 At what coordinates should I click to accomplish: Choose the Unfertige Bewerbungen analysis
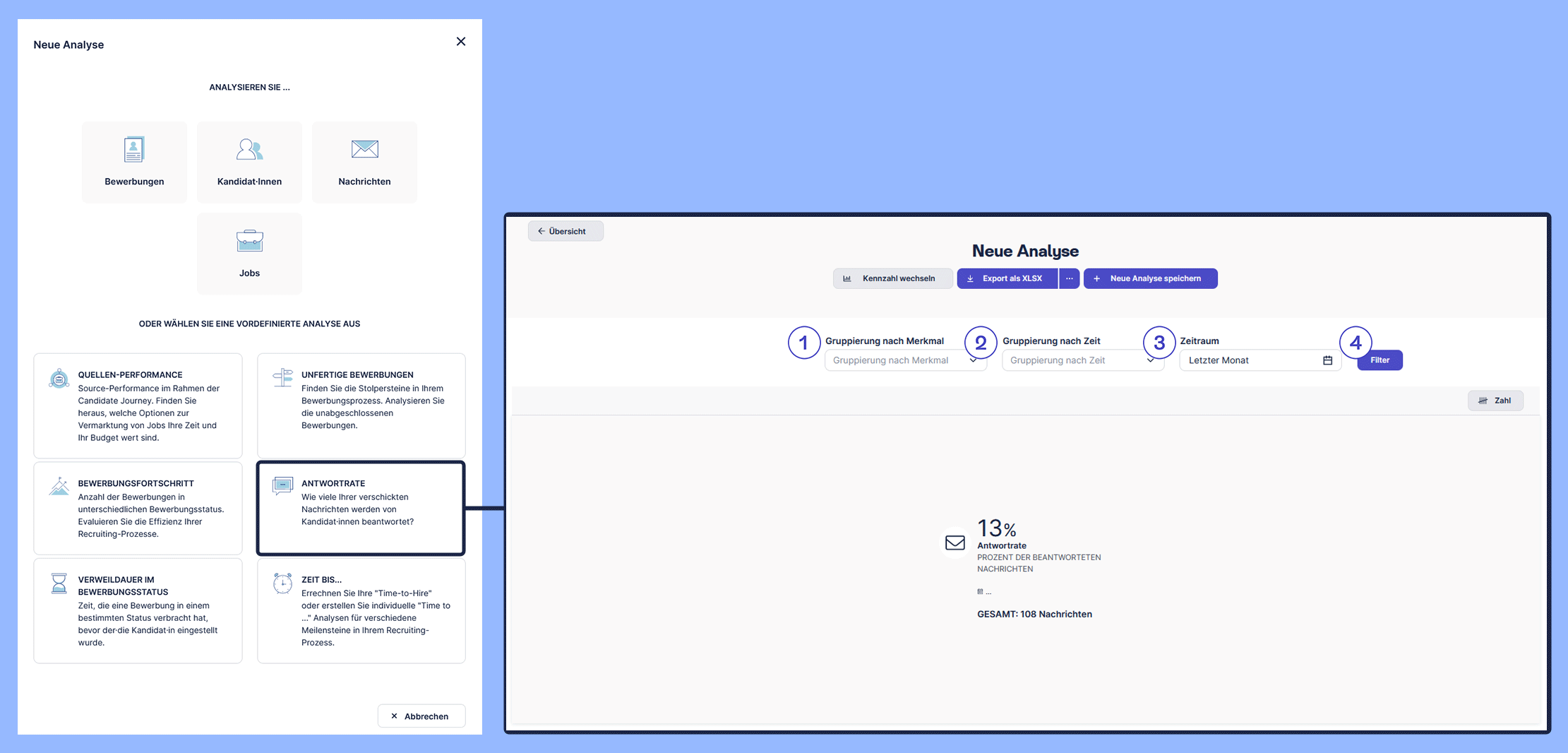click(361, 405)
